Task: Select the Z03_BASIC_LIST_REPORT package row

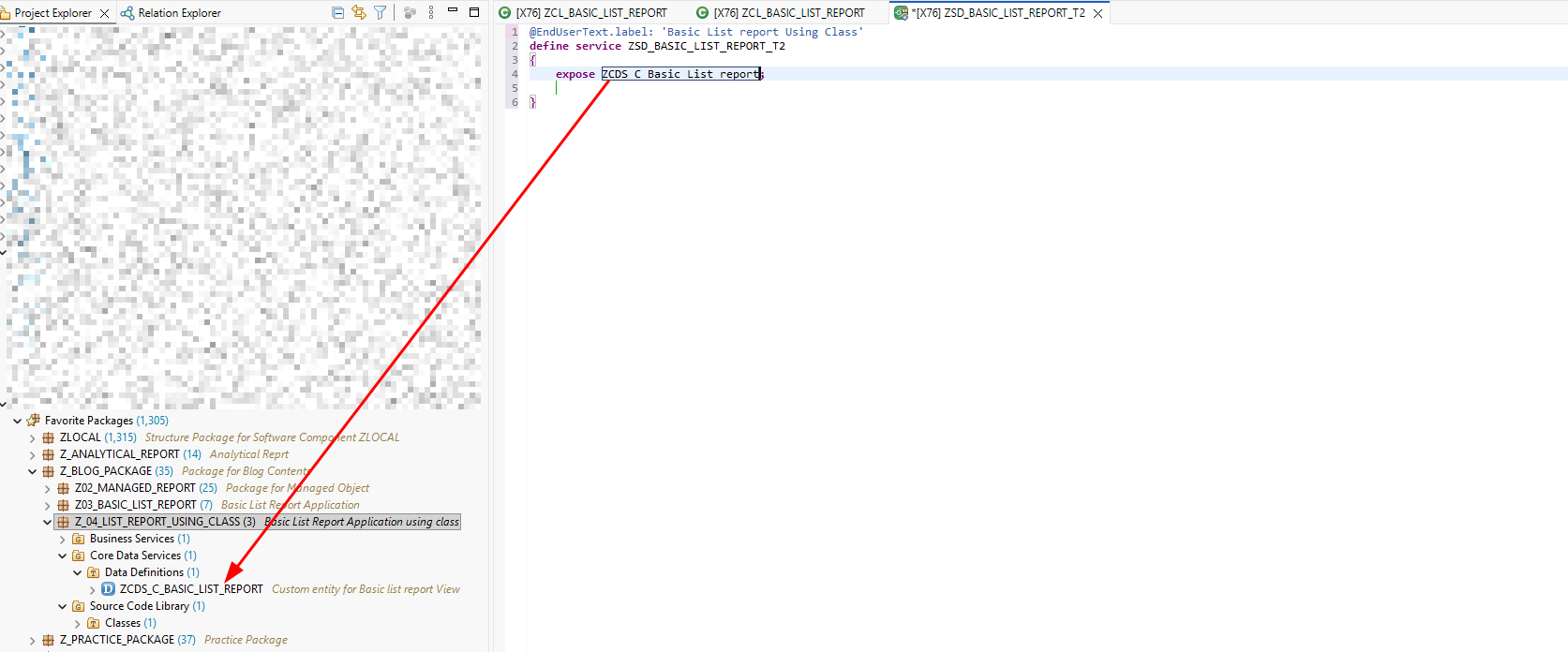Action: click(208, 505)
